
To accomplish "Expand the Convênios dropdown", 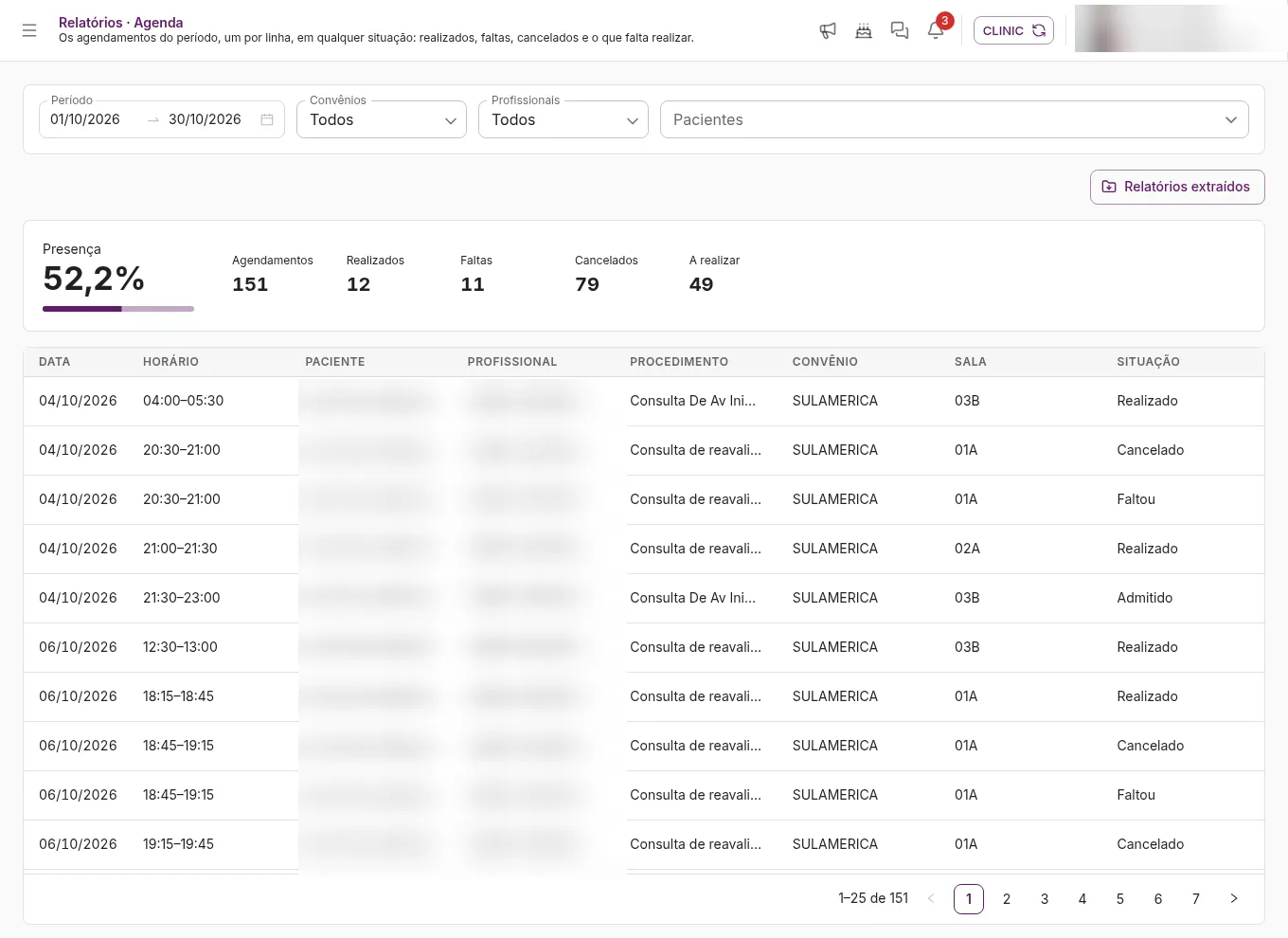I will (x=382, y=119).
